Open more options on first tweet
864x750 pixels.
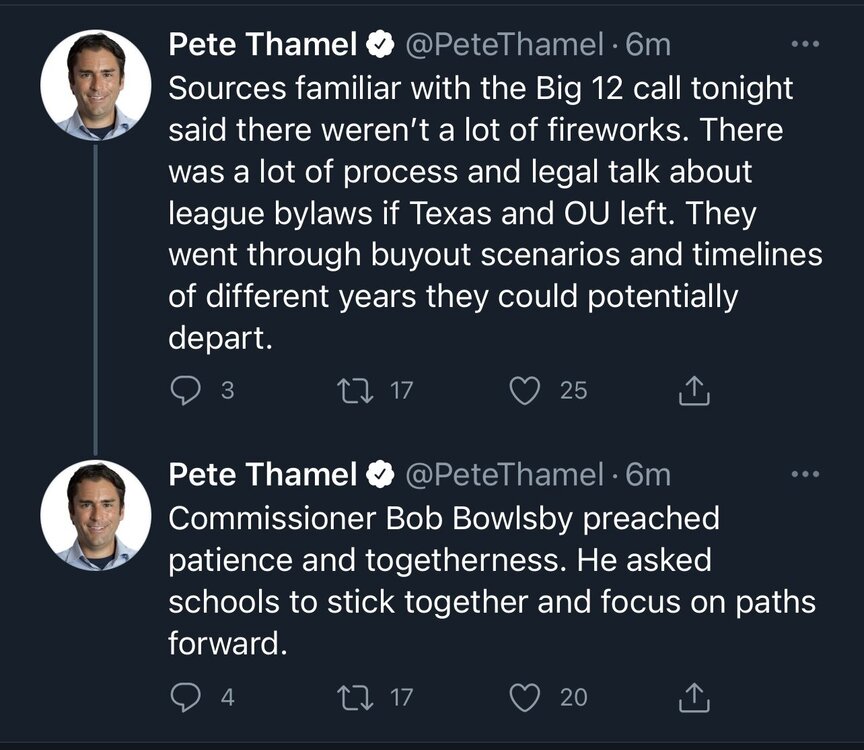pyautogui.click(x=804, y=45)
